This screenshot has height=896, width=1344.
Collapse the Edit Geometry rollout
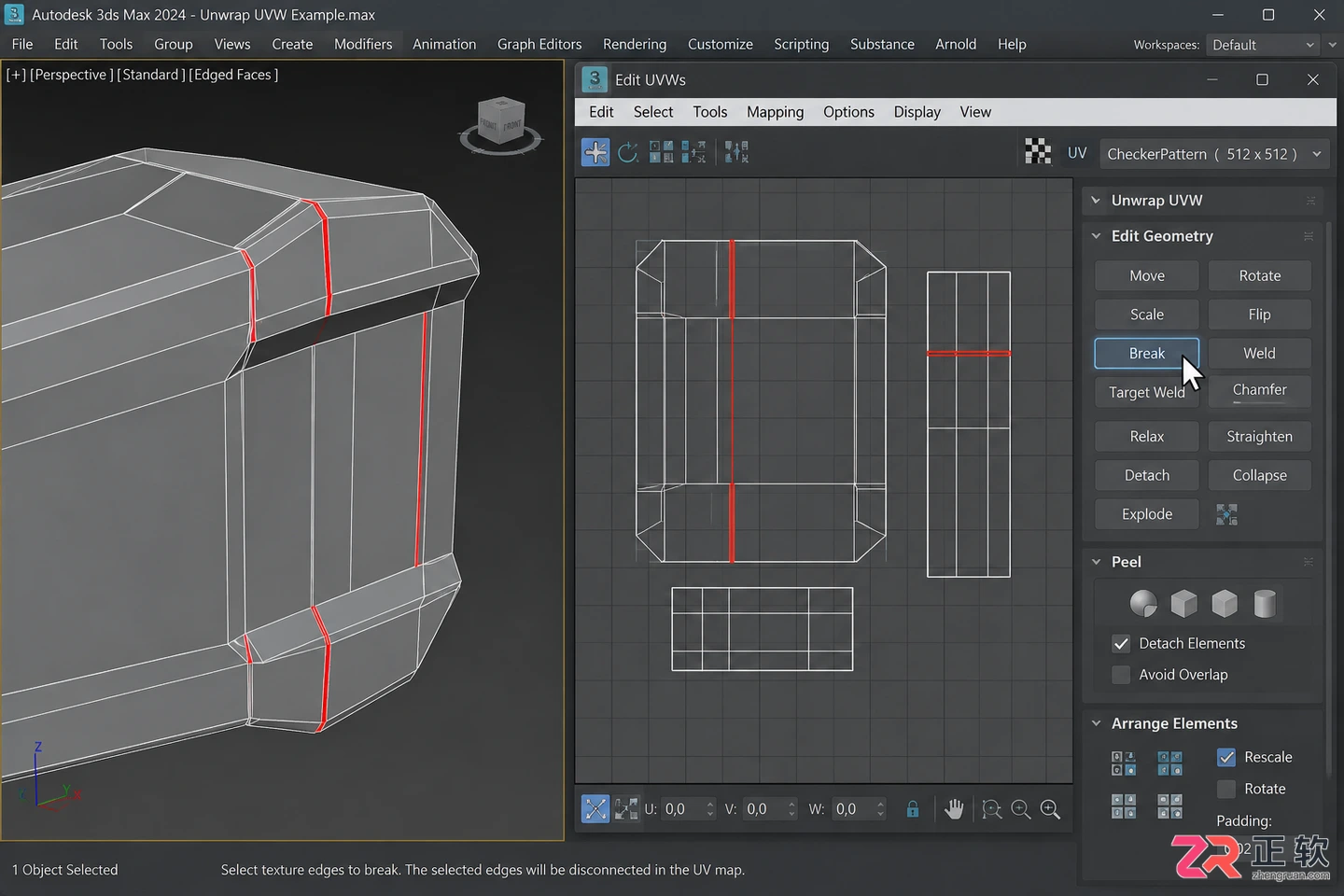(x=1097, y=236)
